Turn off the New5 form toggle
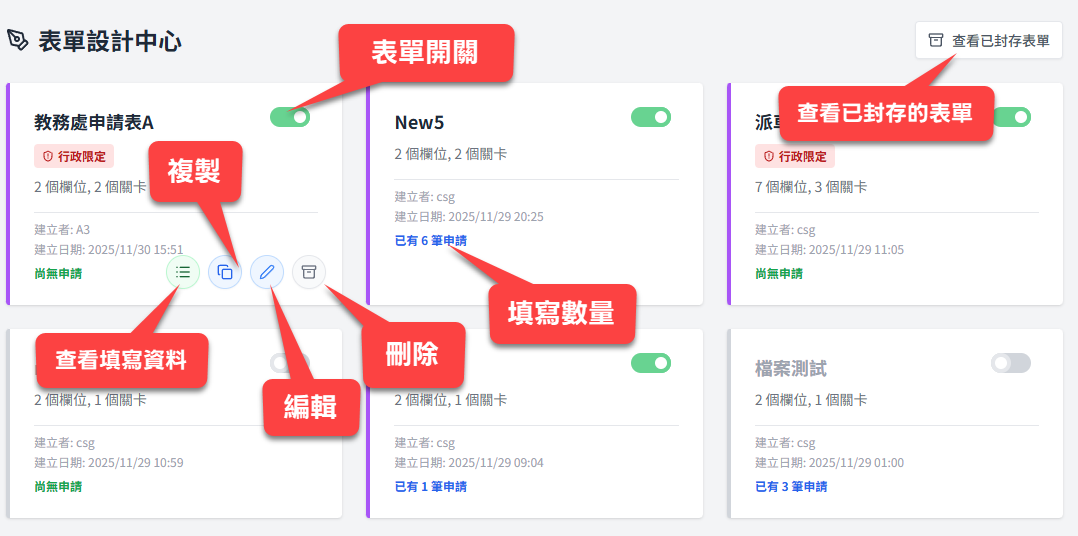 [x=651, y=117]
